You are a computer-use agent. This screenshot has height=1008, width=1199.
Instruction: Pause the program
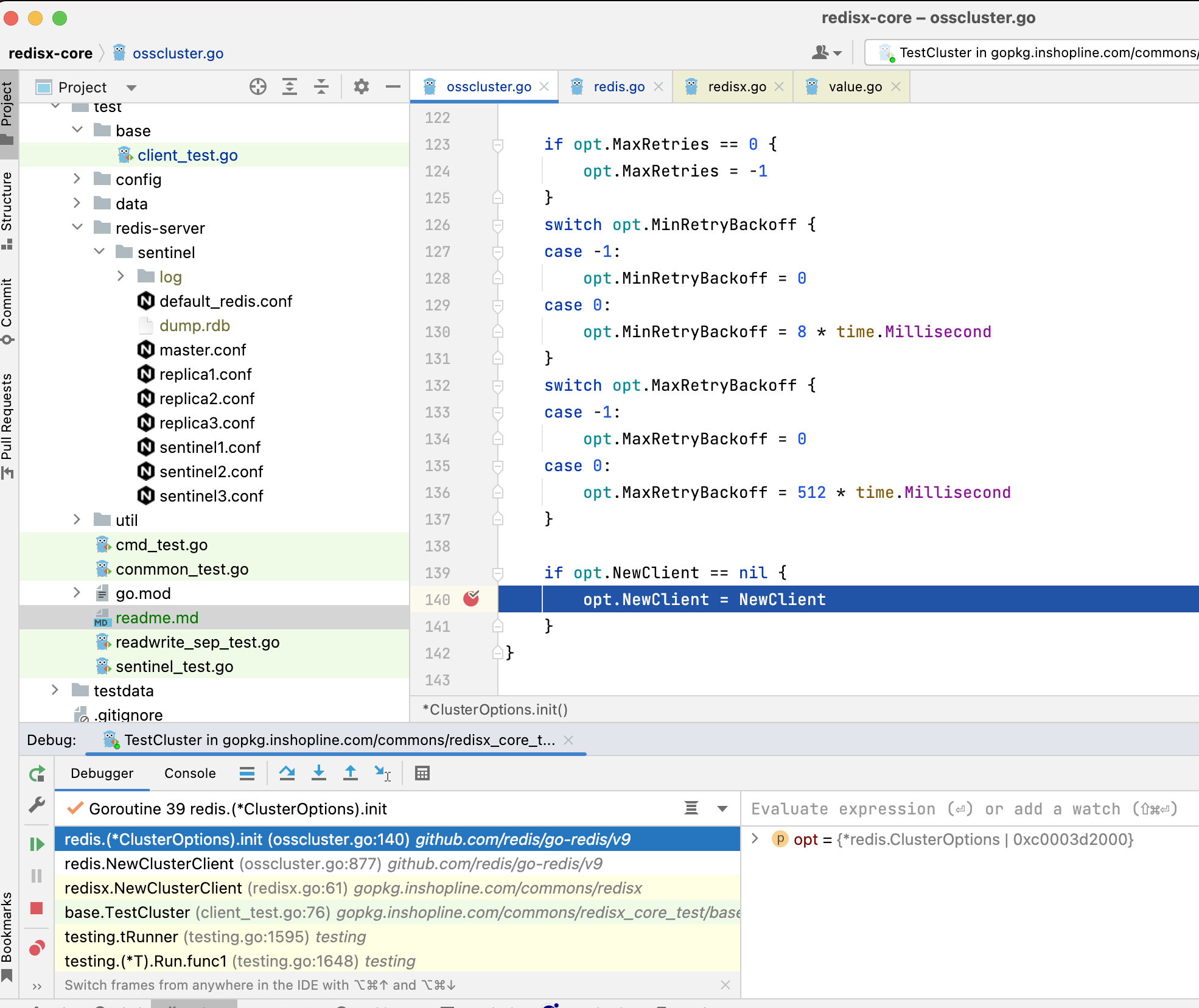click(37, 876)
